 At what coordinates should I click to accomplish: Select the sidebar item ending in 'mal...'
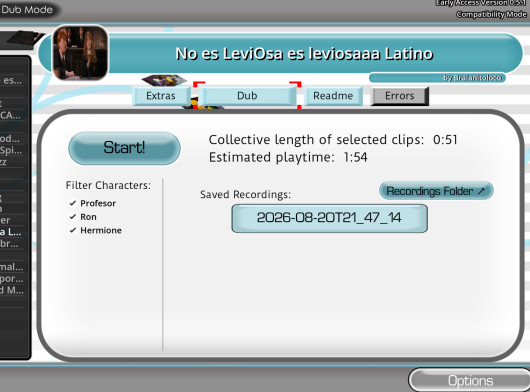tap(12, 267)
